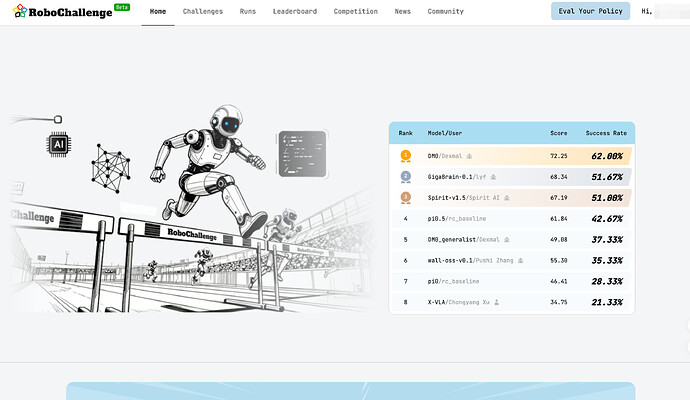Click the Eval Your Policy button
This screenshot has height=400, width=690.
coord(591,11)
